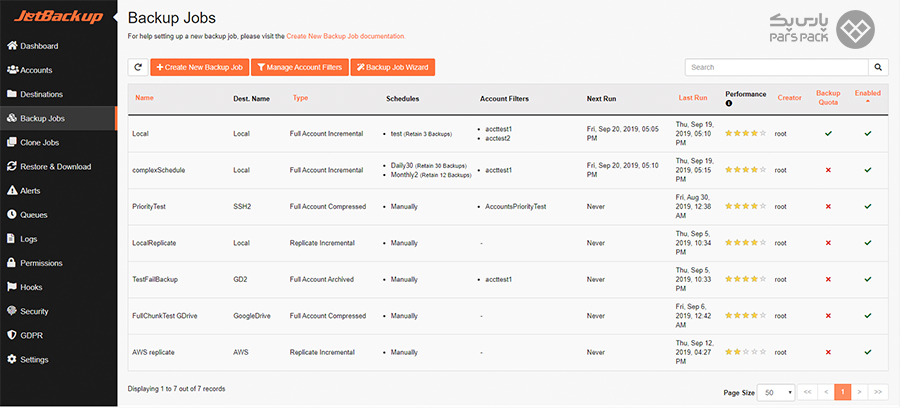Click the Security globe icon

[x=12, y=311]
